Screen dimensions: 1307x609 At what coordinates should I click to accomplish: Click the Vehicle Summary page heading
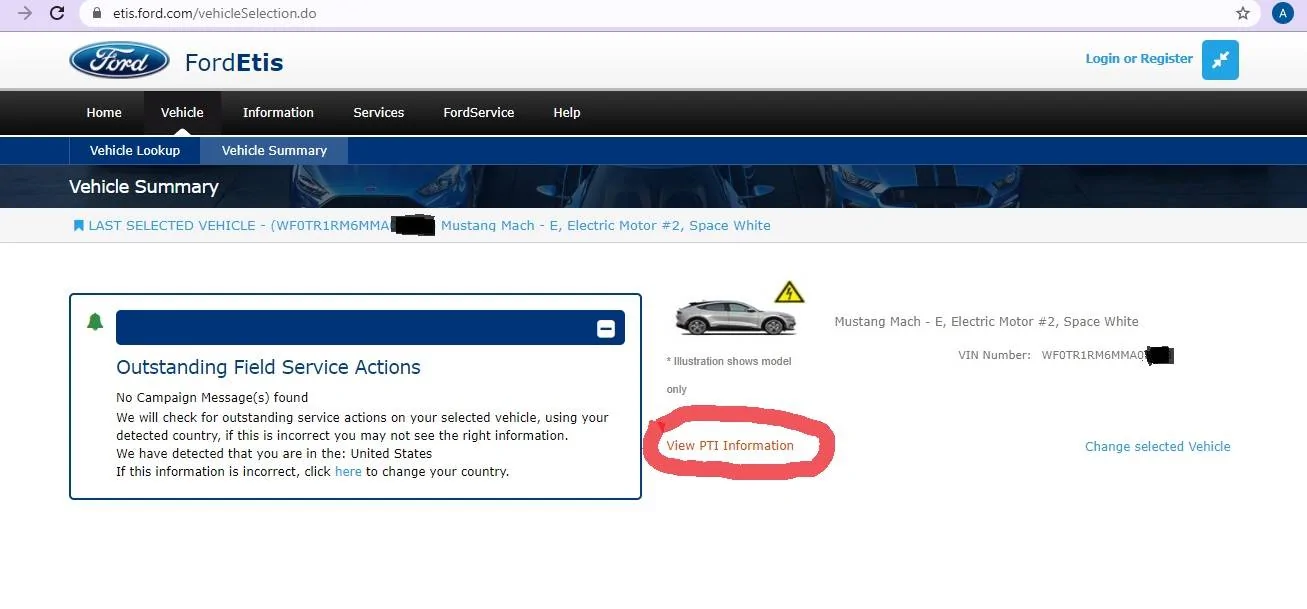[x=144, y=187]
